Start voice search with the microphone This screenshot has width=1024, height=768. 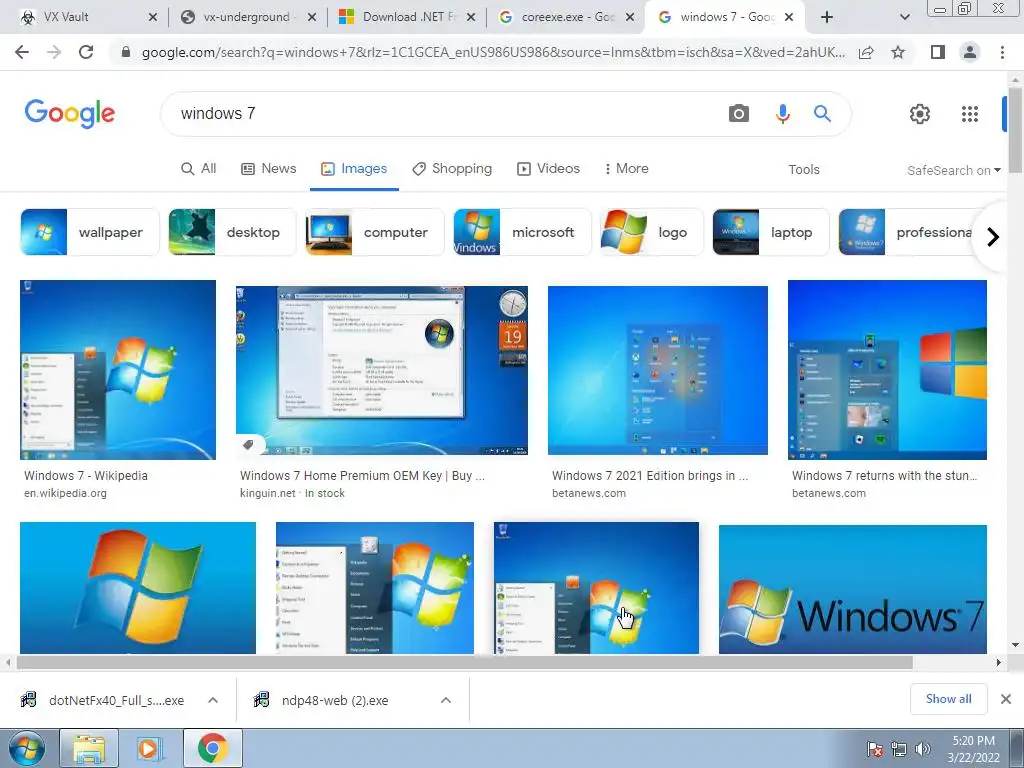pyautogui.click(x=782, y=114)
